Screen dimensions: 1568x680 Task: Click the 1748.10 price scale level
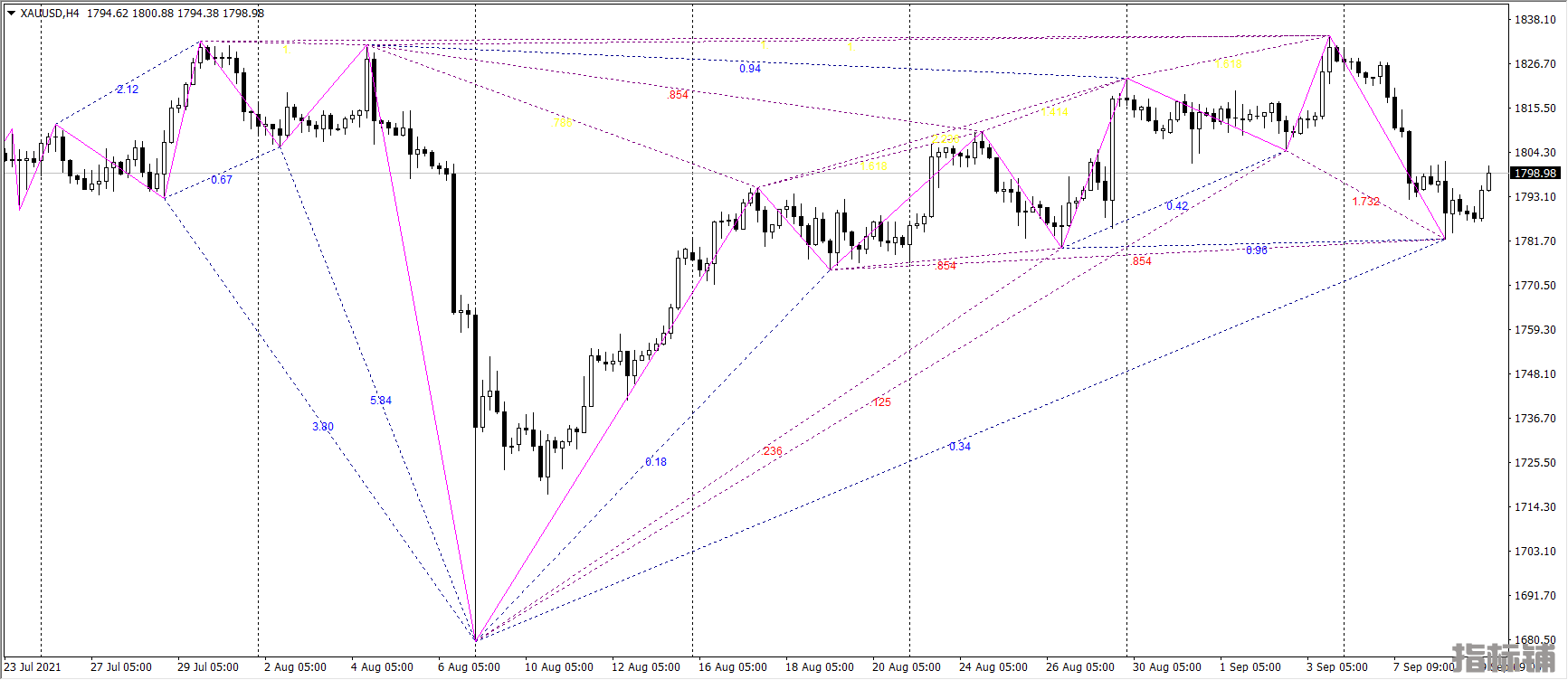pyautogui.click(x=1535, y=374)
